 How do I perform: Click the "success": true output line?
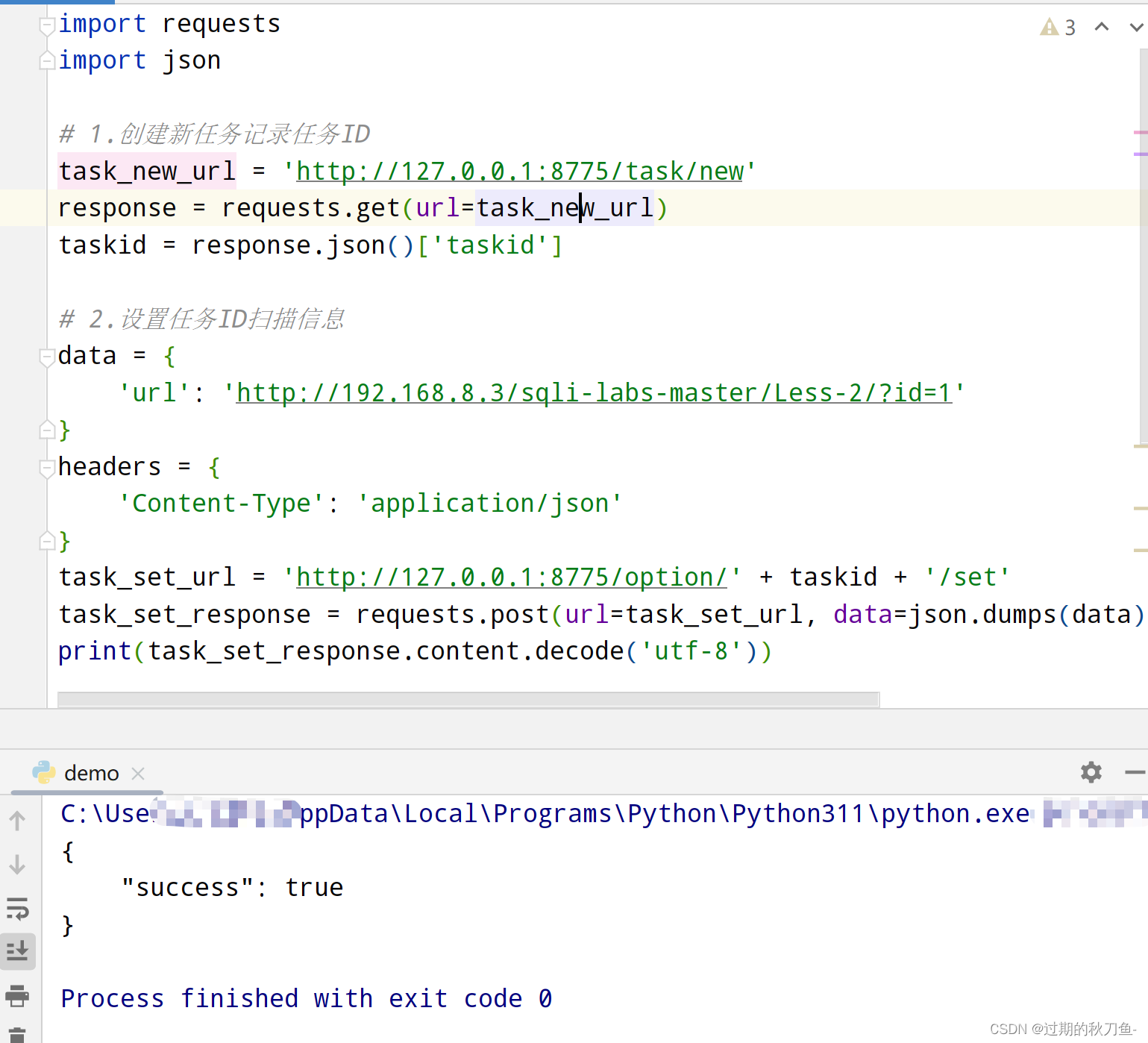coord(232,888)
